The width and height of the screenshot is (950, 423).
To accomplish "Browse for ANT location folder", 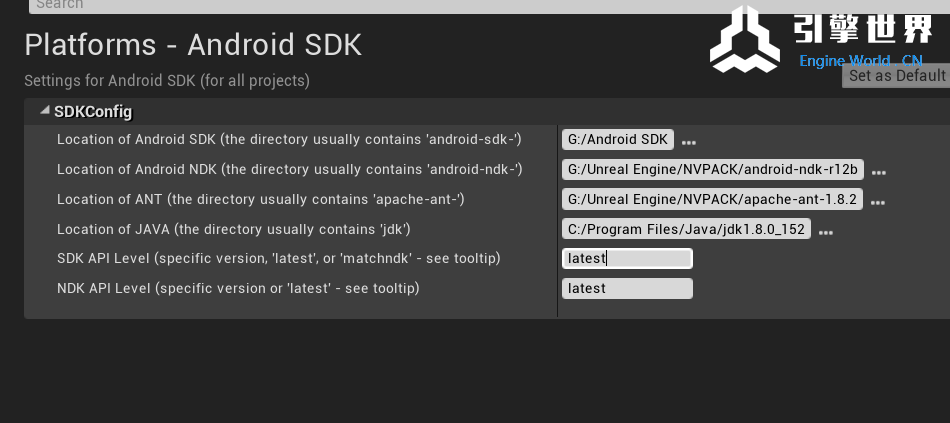I will 877,202.
